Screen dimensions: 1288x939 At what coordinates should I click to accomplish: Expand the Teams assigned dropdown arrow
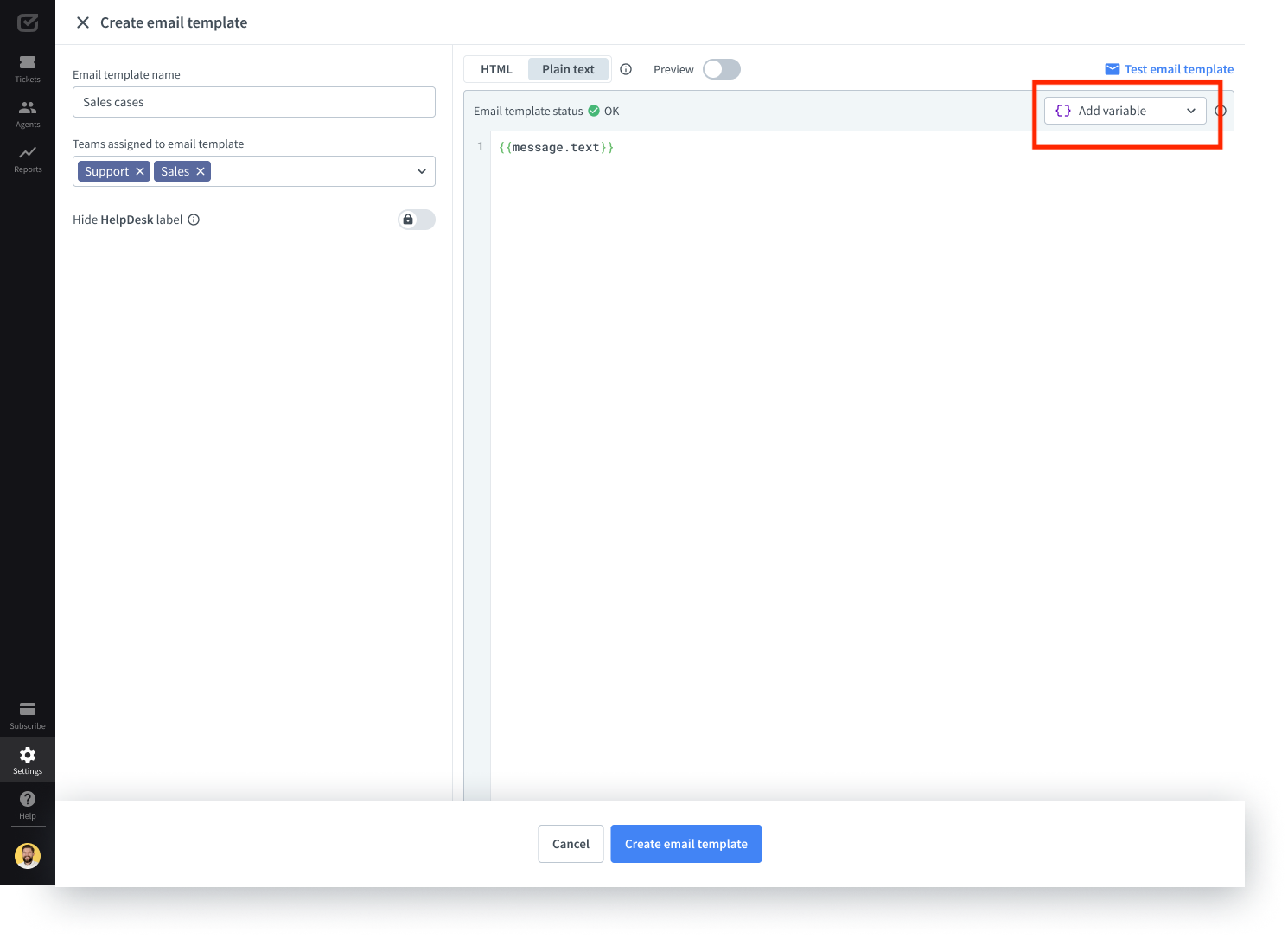[422, 171]
